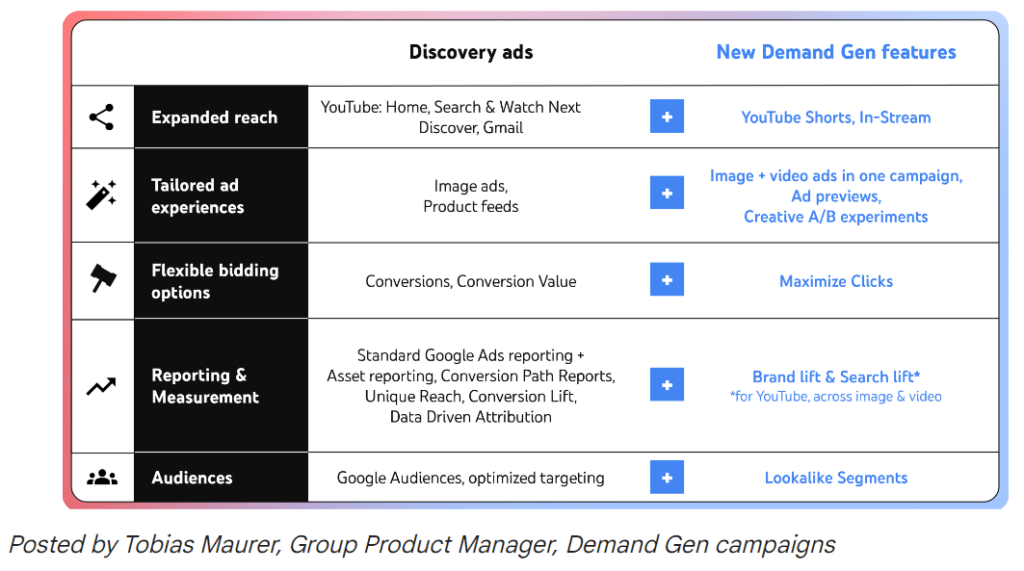The width and height of the screenshot is (1024, 571).
Task: Select the Discovery ads column header
Action: [471, 52]
